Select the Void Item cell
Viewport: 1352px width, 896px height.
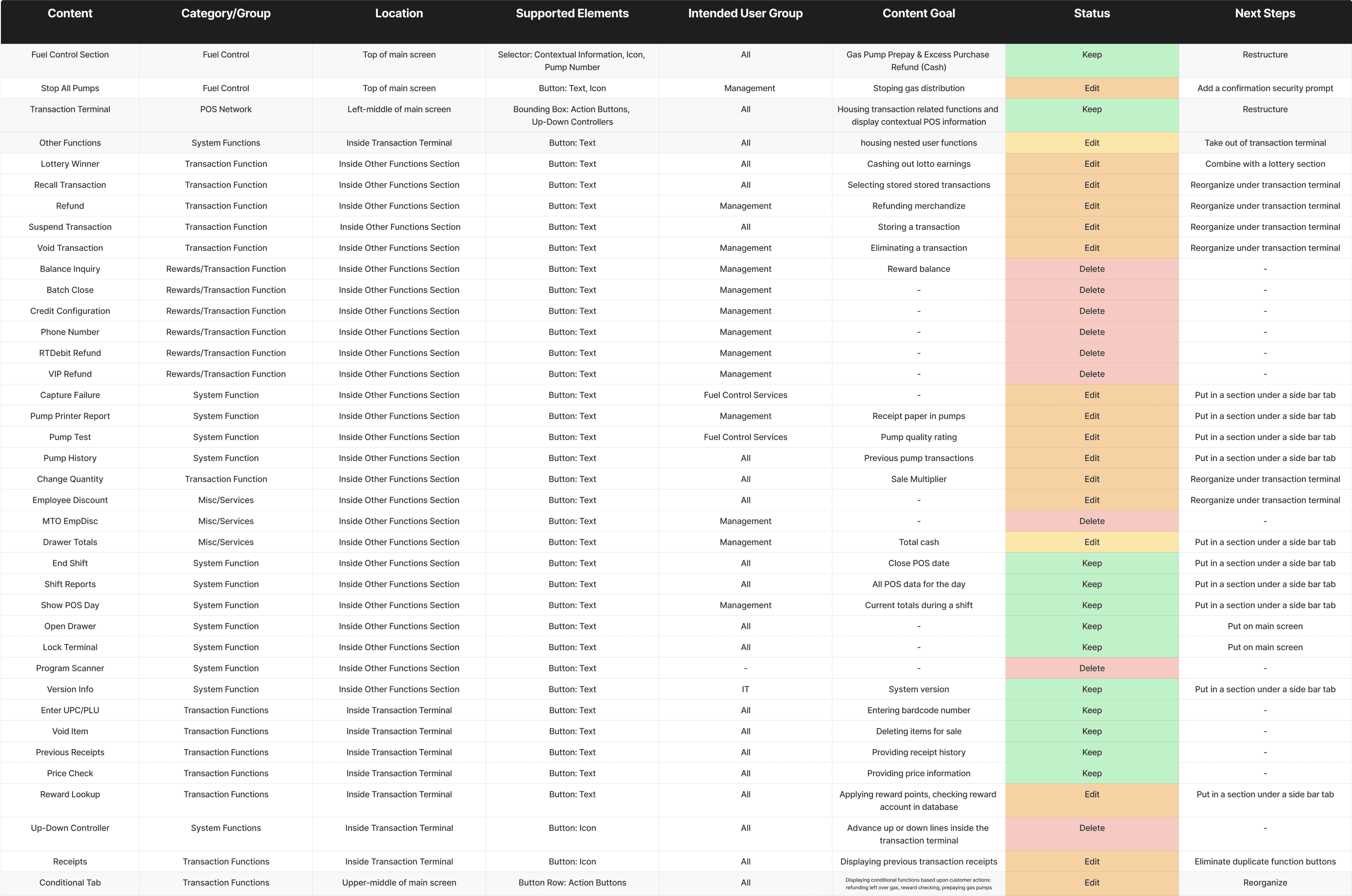coord(70,731)
